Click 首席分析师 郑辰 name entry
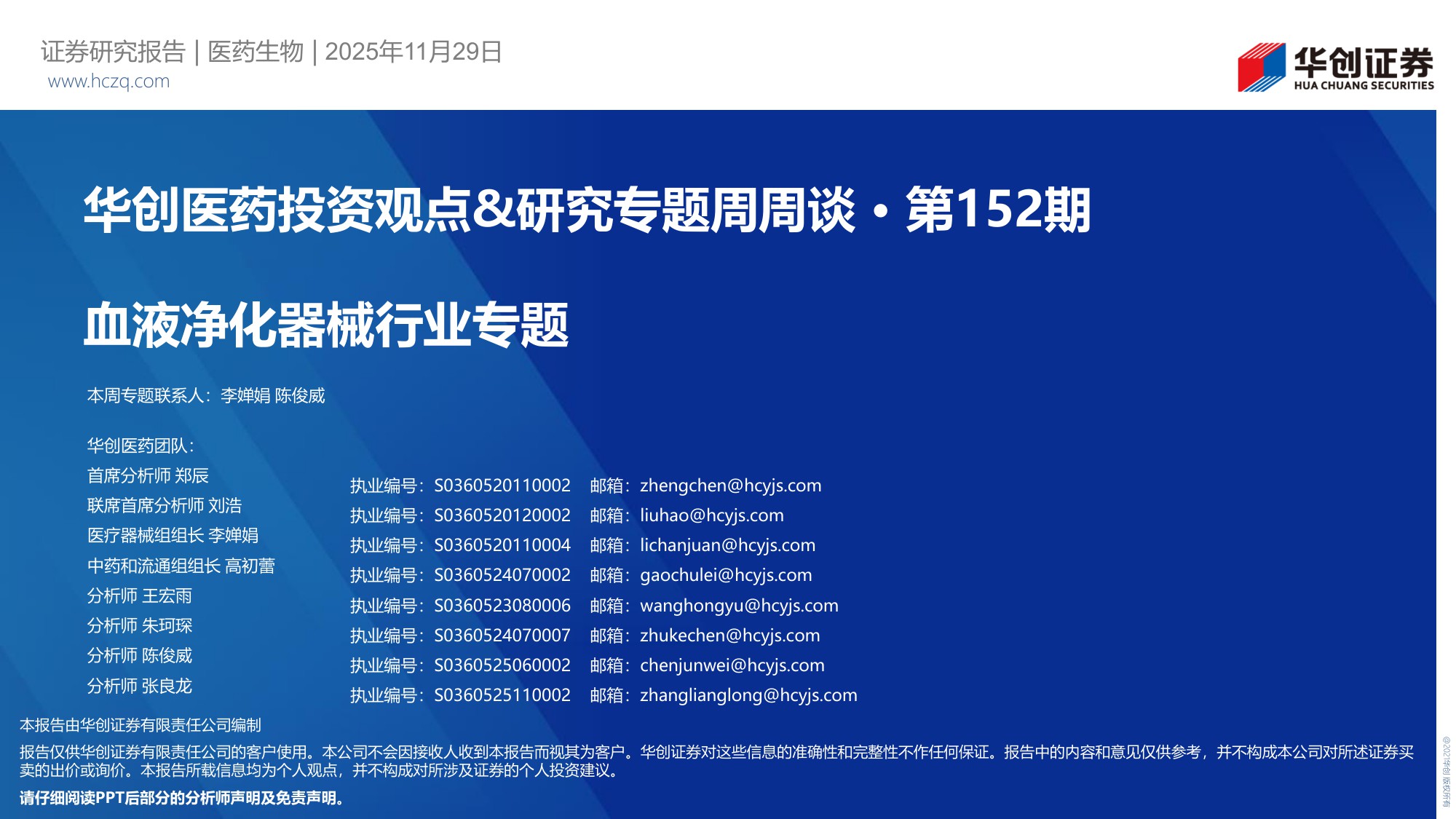 tap(148, 476)
